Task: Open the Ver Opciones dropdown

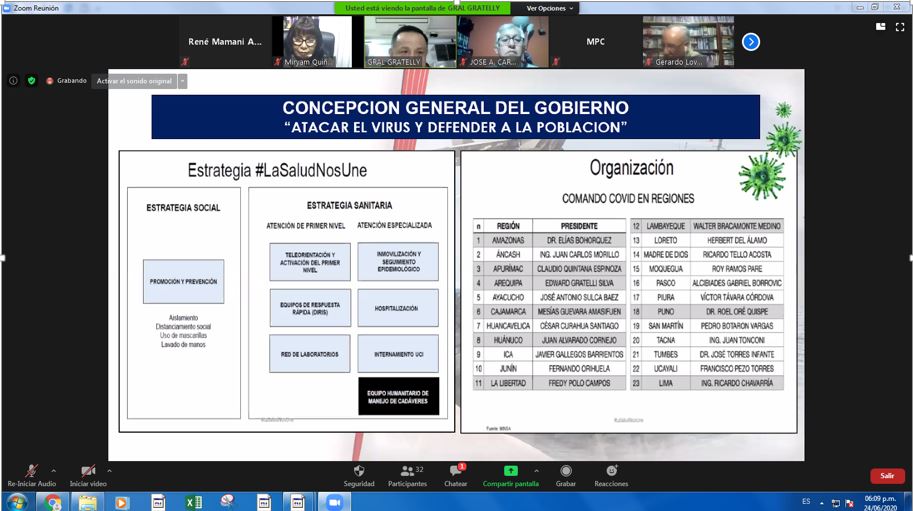Action: point(552,8)
